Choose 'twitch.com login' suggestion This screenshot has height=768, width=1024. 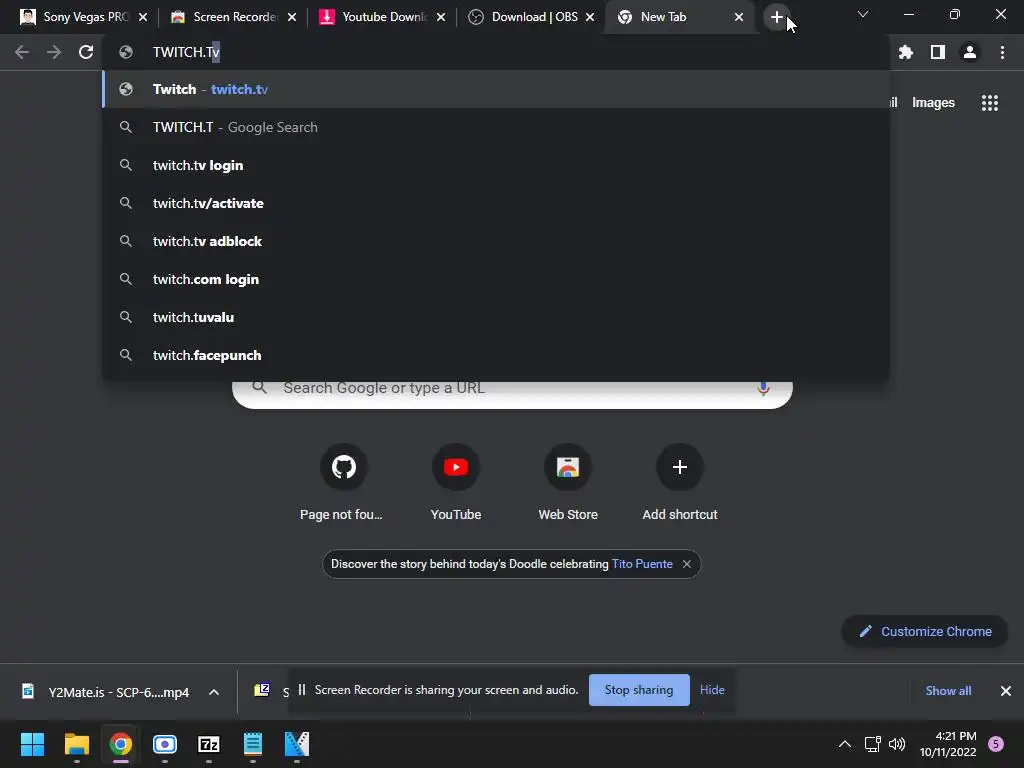tap(496, 279)
